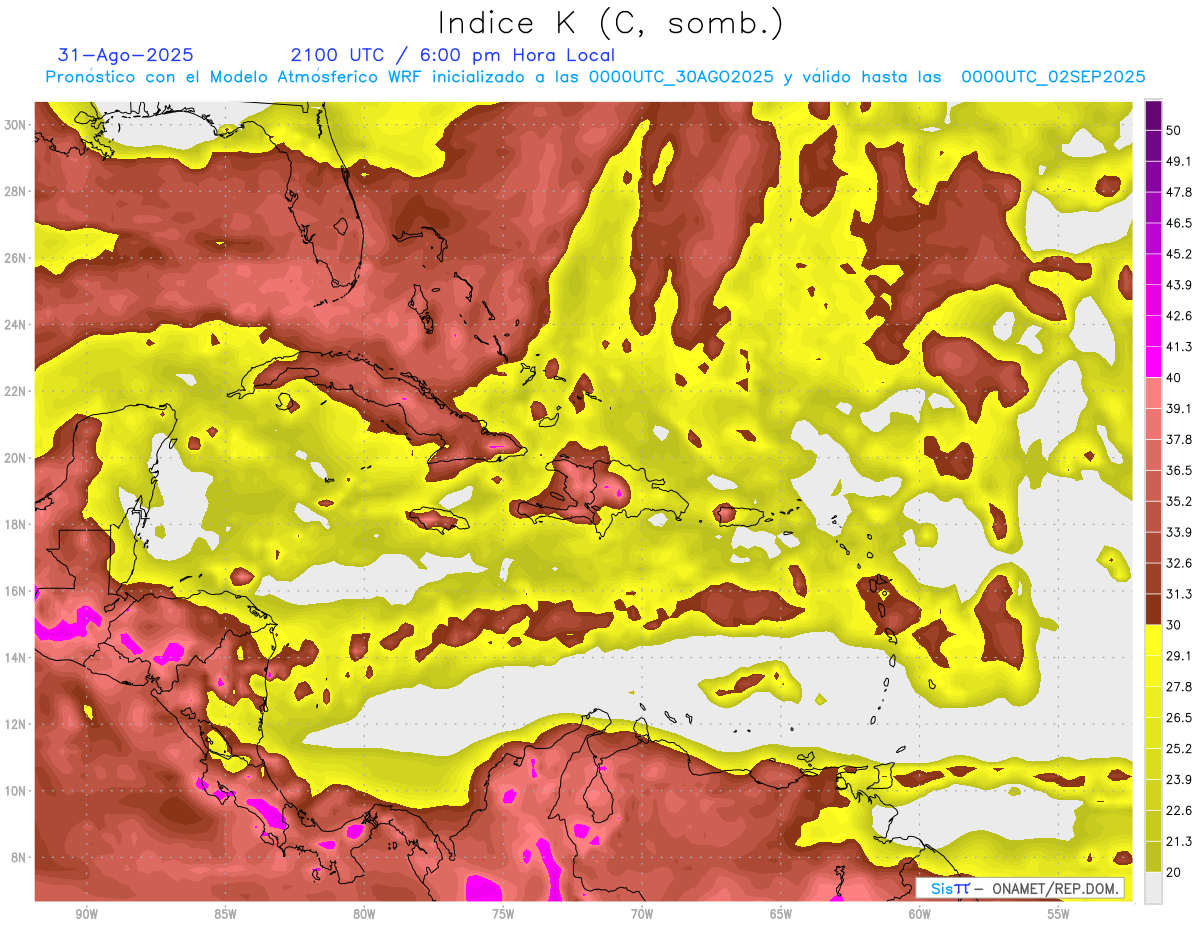
Task: Click the '85W' longitude label
Action: (225, 914)
